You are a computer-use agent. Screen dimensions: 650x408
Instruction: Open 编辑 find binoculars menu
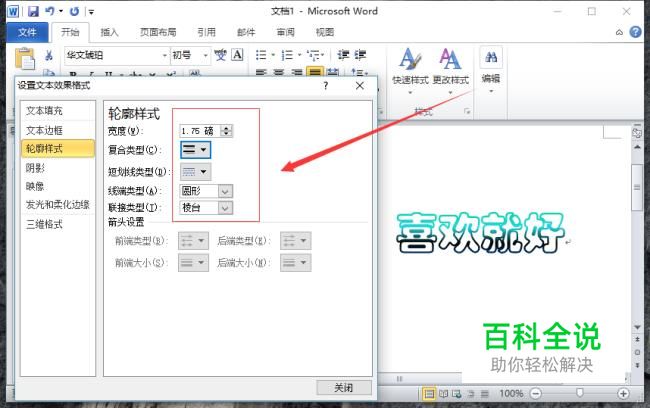(x=491, y=70)
